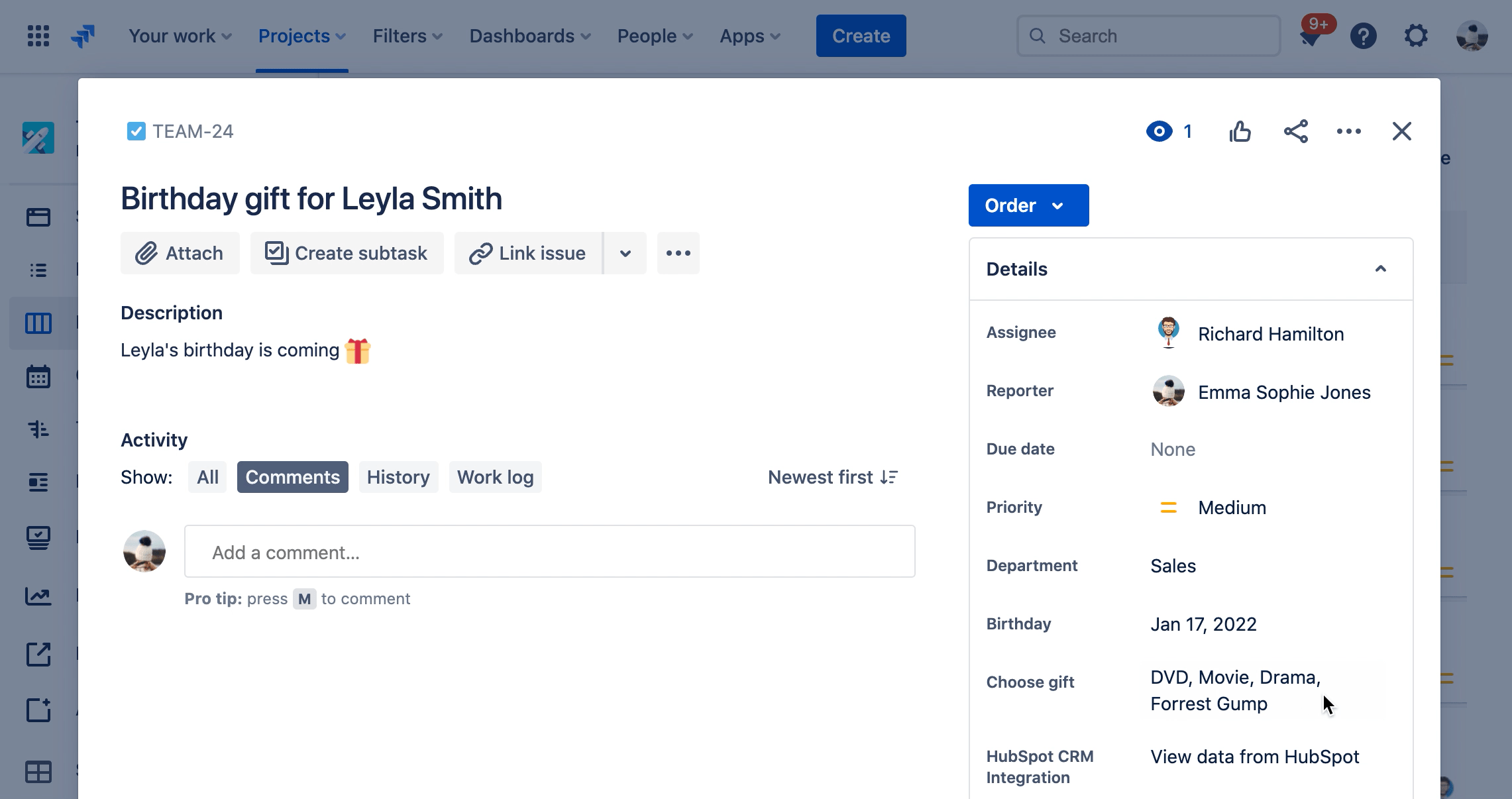Expand the Link issue split-button arrow

tap(625, 253)
